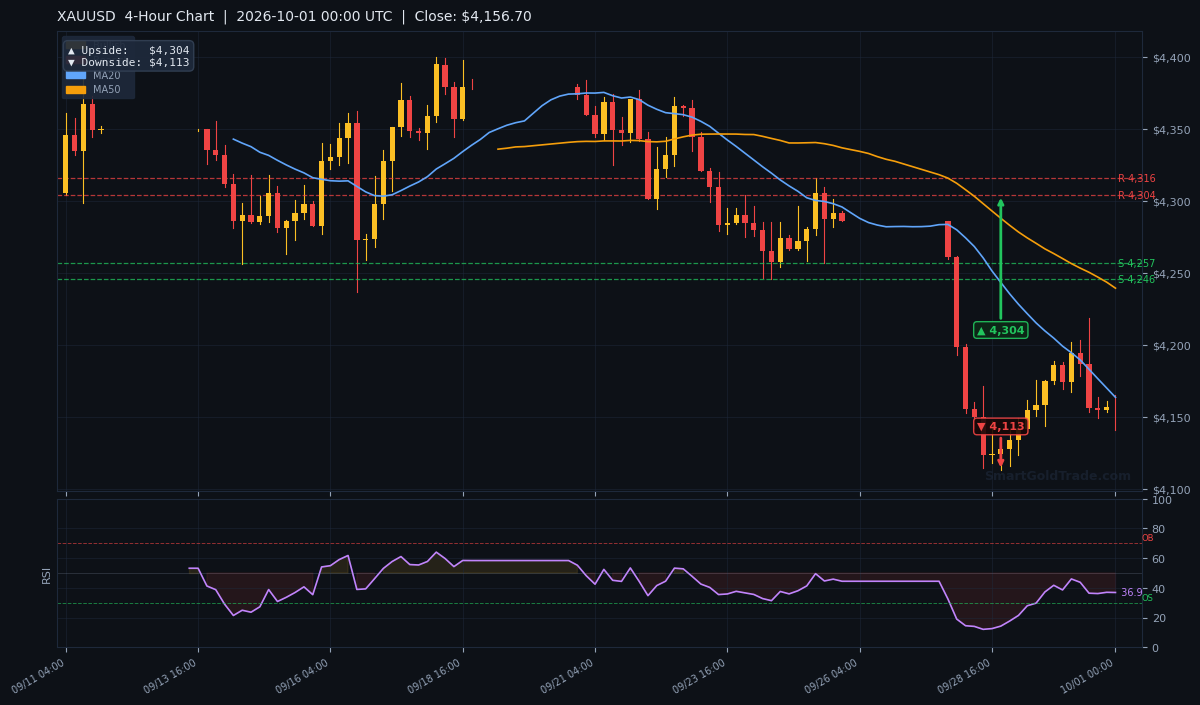
Task: Click the red 4,113 downside target label
Action: pyautogui.click(x=1000, y=426)
